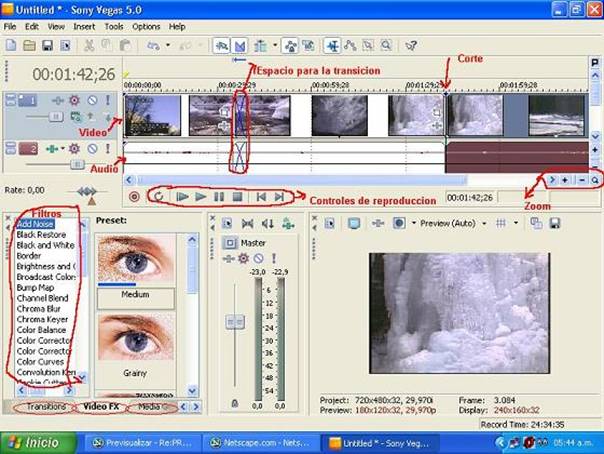Screen dimensions: 604x454
Task: Copy preview snapshot to clipboard icon
Action: click(537, 223)
